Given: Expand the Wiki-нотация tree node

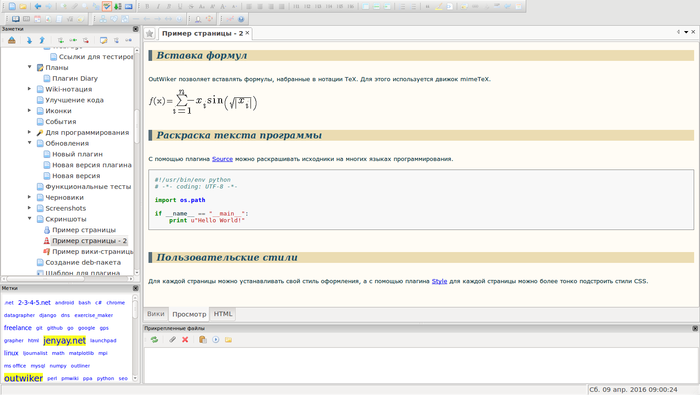Looking at the screenshot, I should tap(29, 89).
